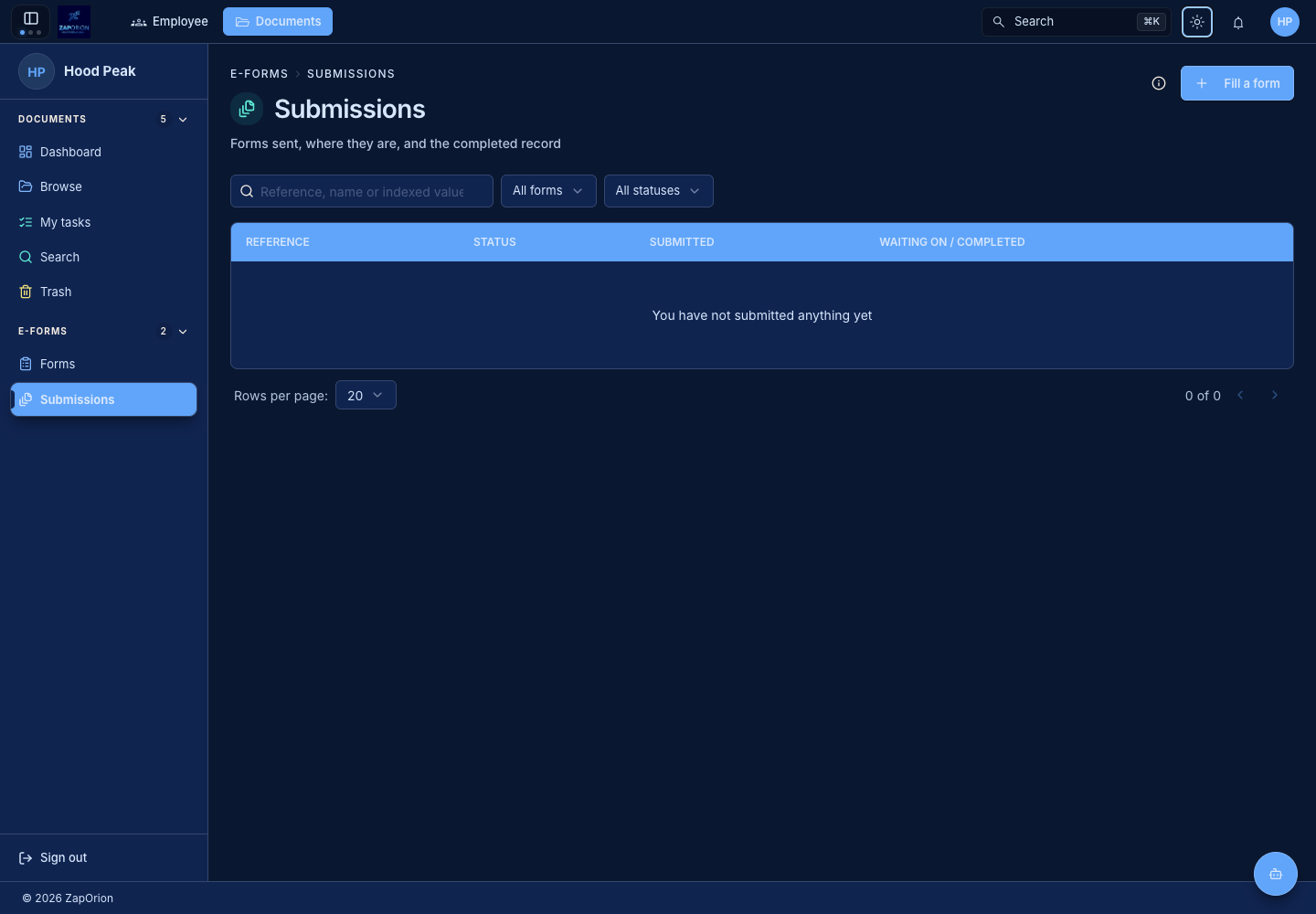The height and width of the screenshot is (914, 1316).
Task: Open the All forms filter dropdown
Action: (x=548, y=191)
